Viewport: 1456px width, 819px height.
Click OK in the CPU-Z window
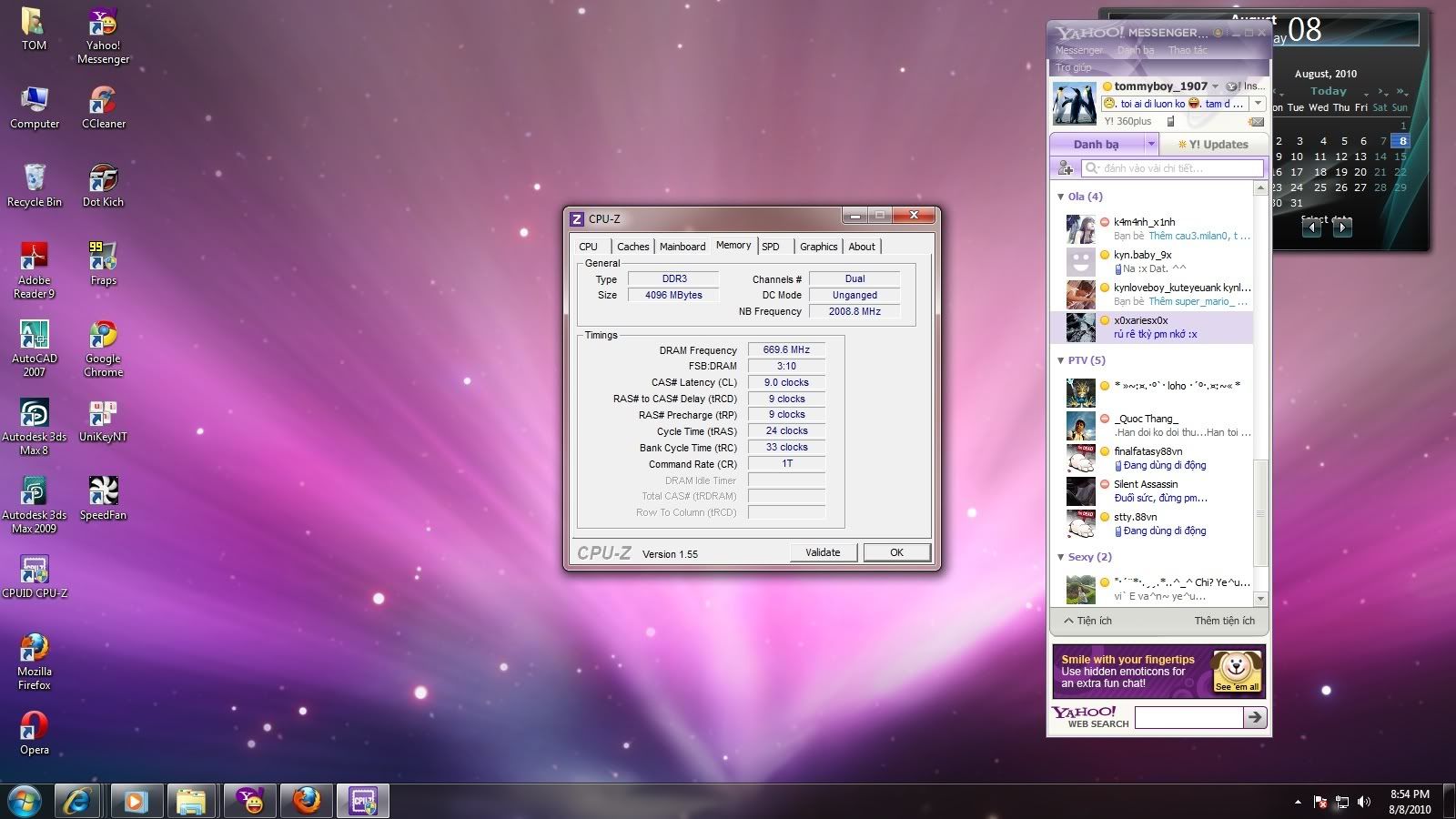(897, 552)
